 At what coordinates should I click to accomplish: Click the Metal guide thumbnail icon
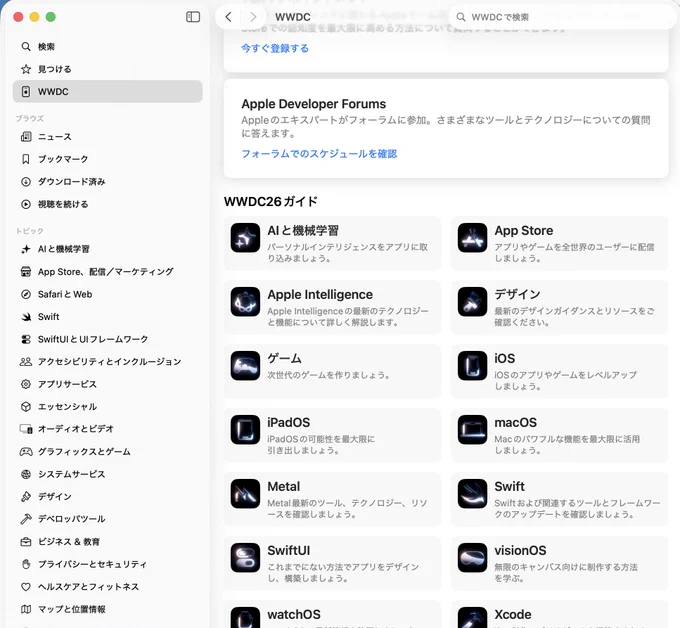point(245,494)
